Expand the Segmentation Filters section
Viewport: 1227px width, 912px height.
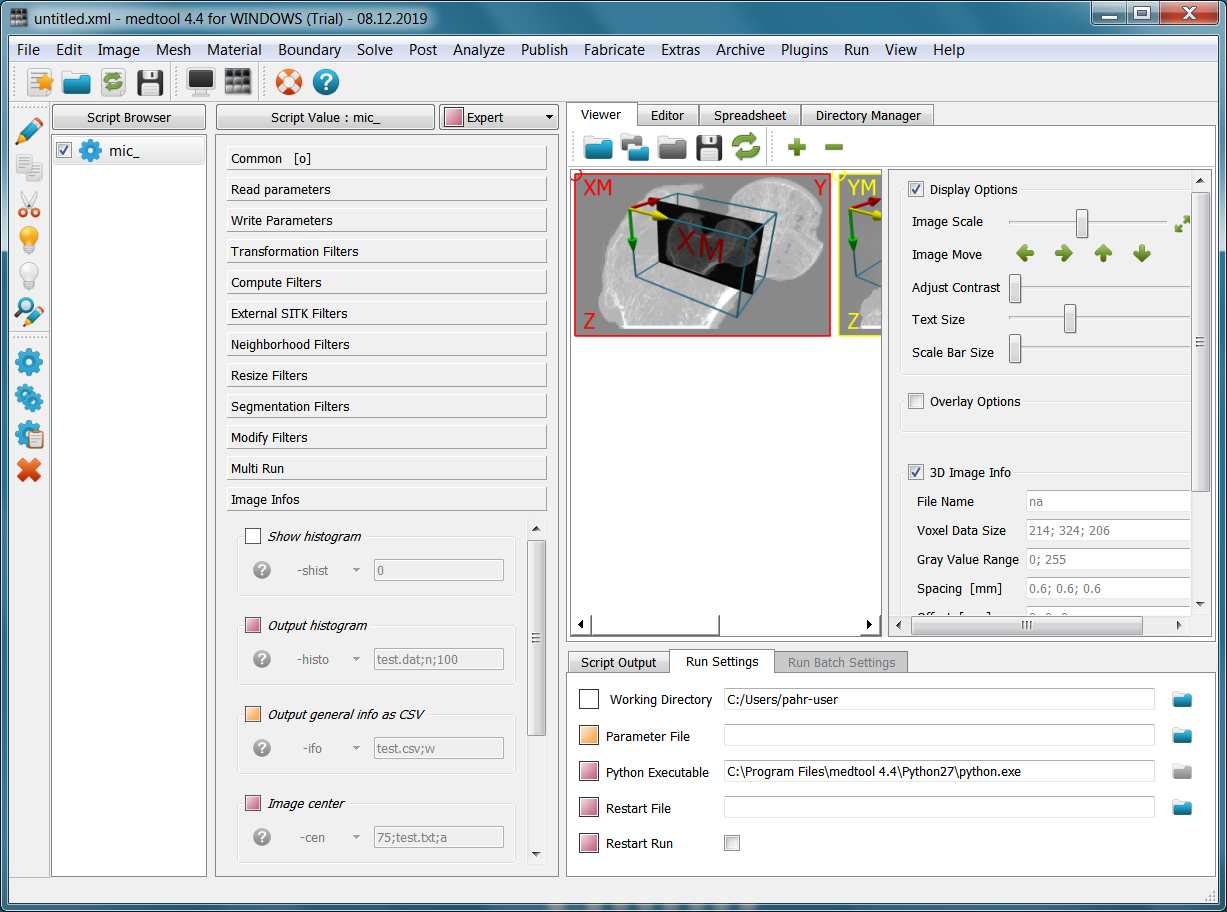point(387,407)
